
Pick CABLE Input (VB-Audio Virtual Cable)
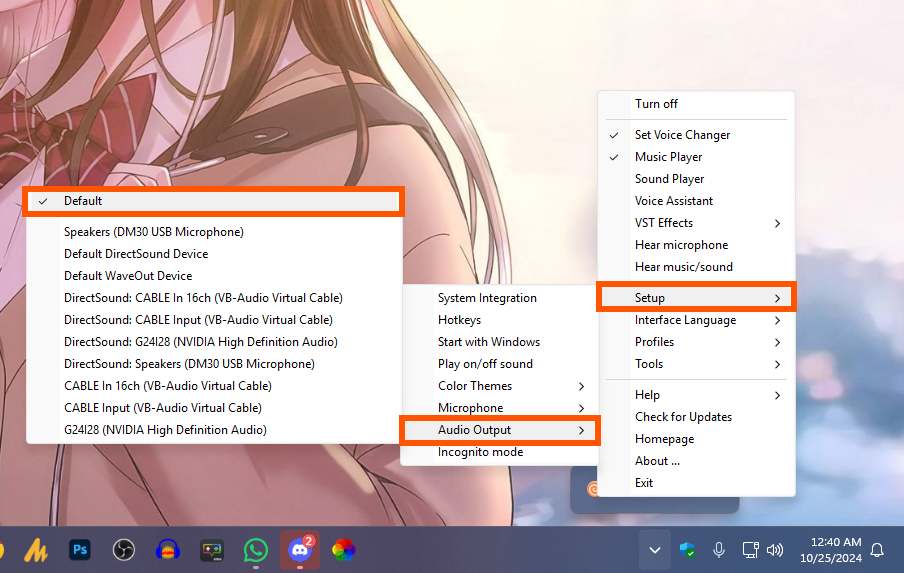[213, 408]
